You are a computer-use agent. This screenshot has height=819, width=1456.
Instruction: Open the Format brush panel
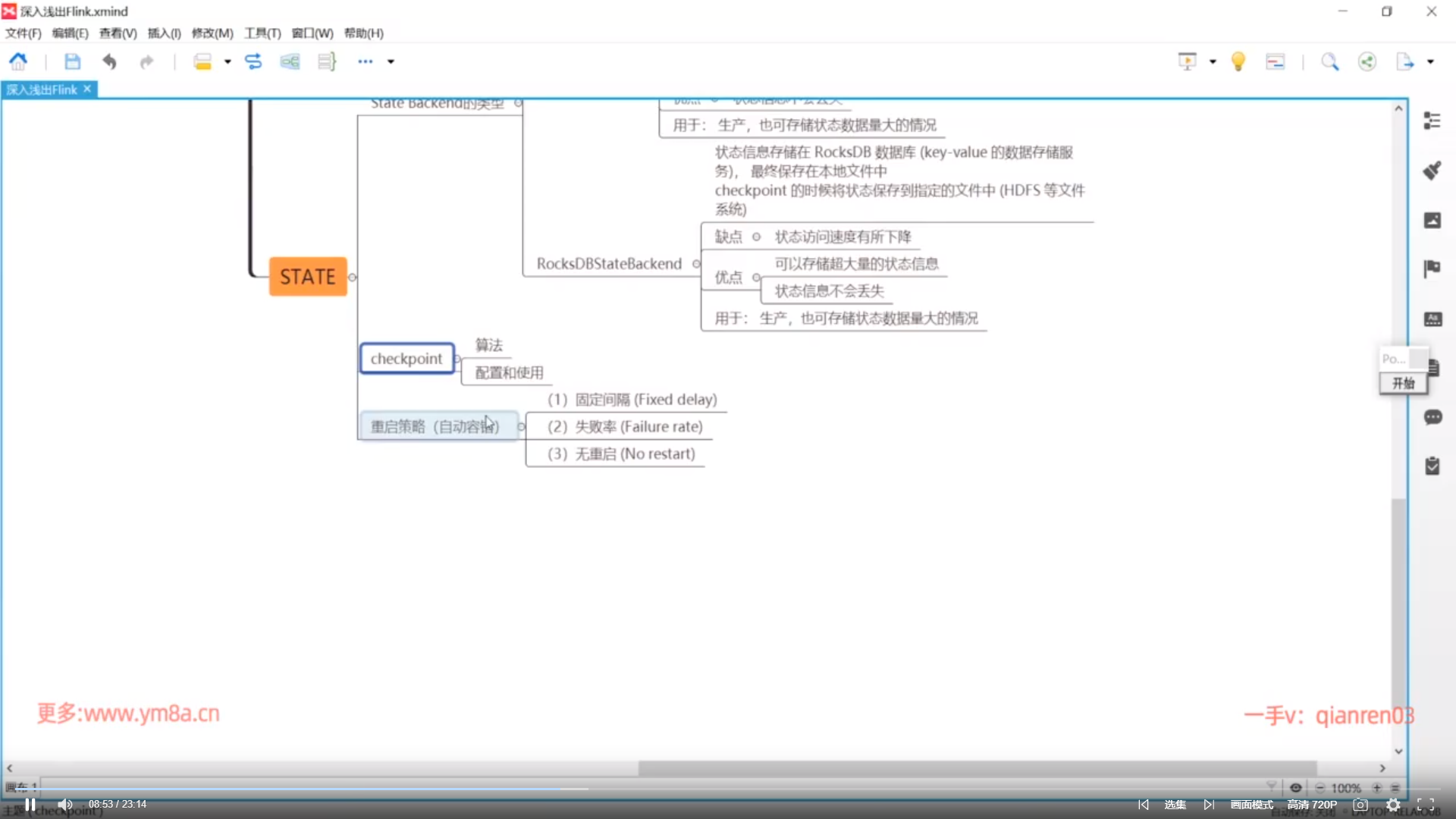(1432, 170)
